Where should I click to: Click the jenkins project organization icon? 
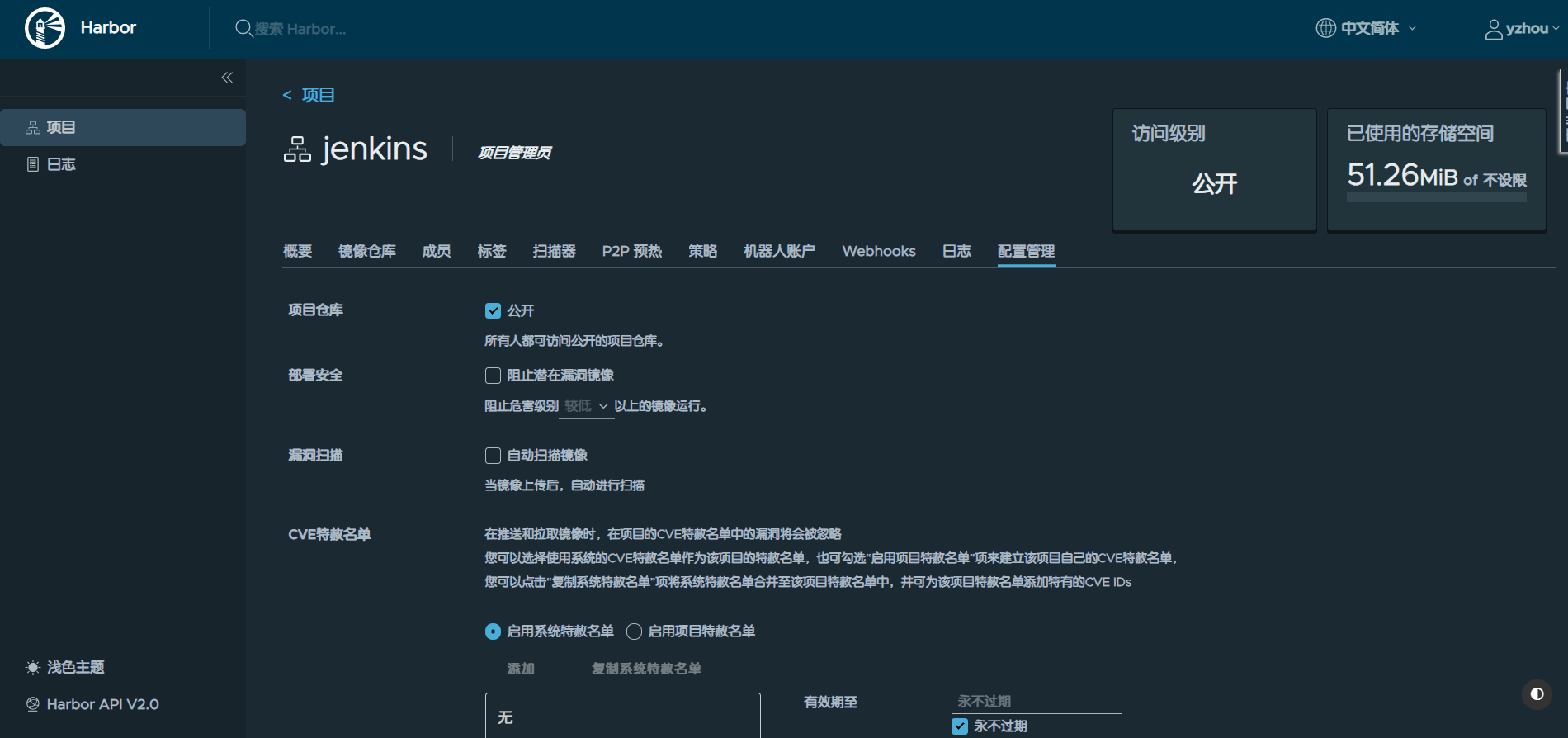pos(297,149)
